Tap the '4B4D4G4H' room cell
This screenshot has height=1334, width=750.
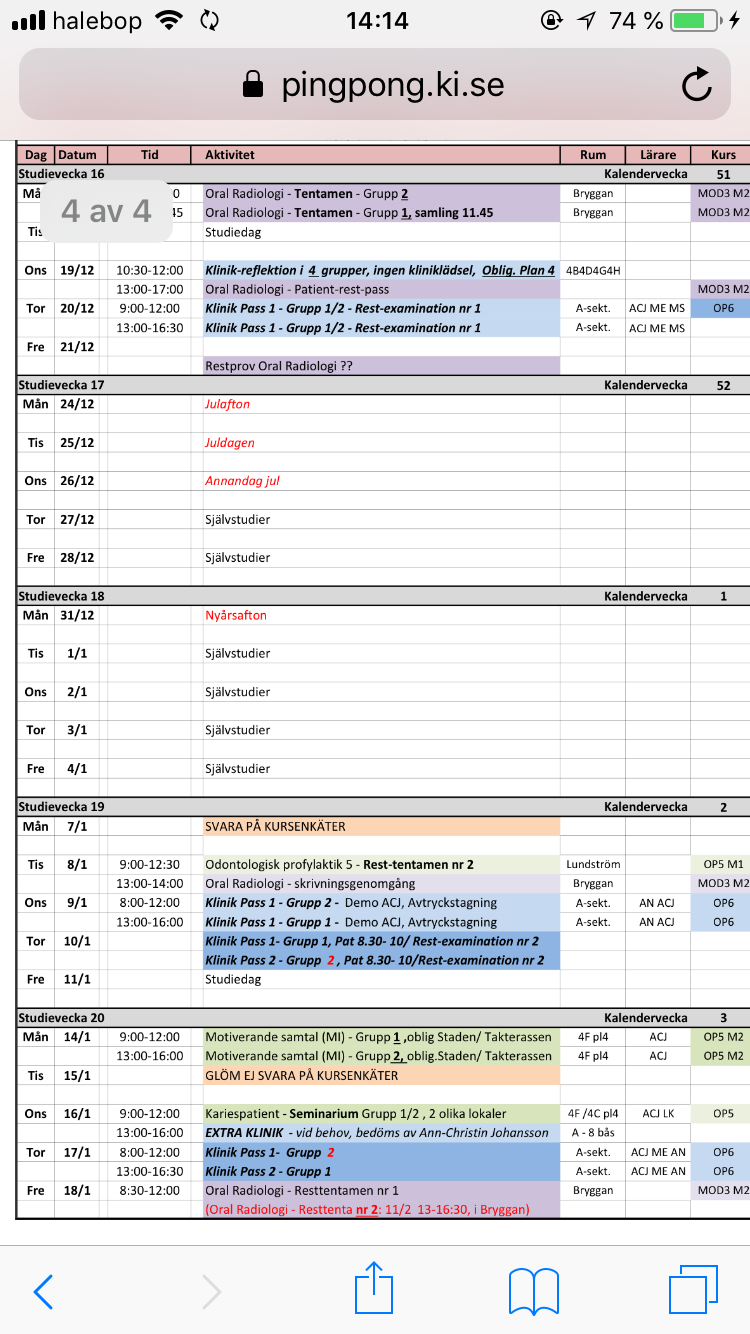(x=593, y=270)
